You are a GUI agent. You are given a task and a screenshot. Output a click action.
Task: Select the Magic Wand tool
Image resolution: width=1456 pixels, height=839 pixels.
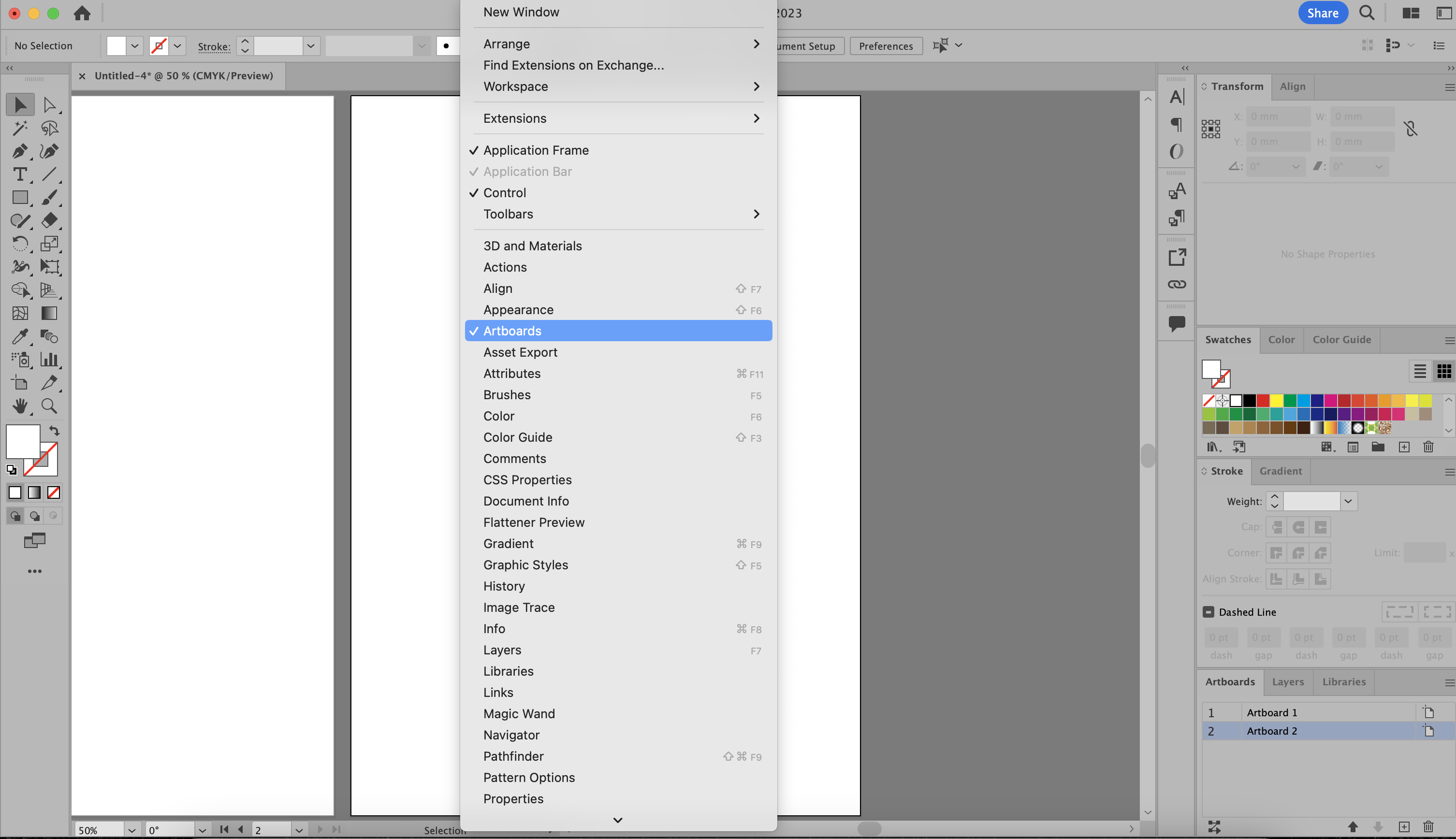(x=20, y=128)
